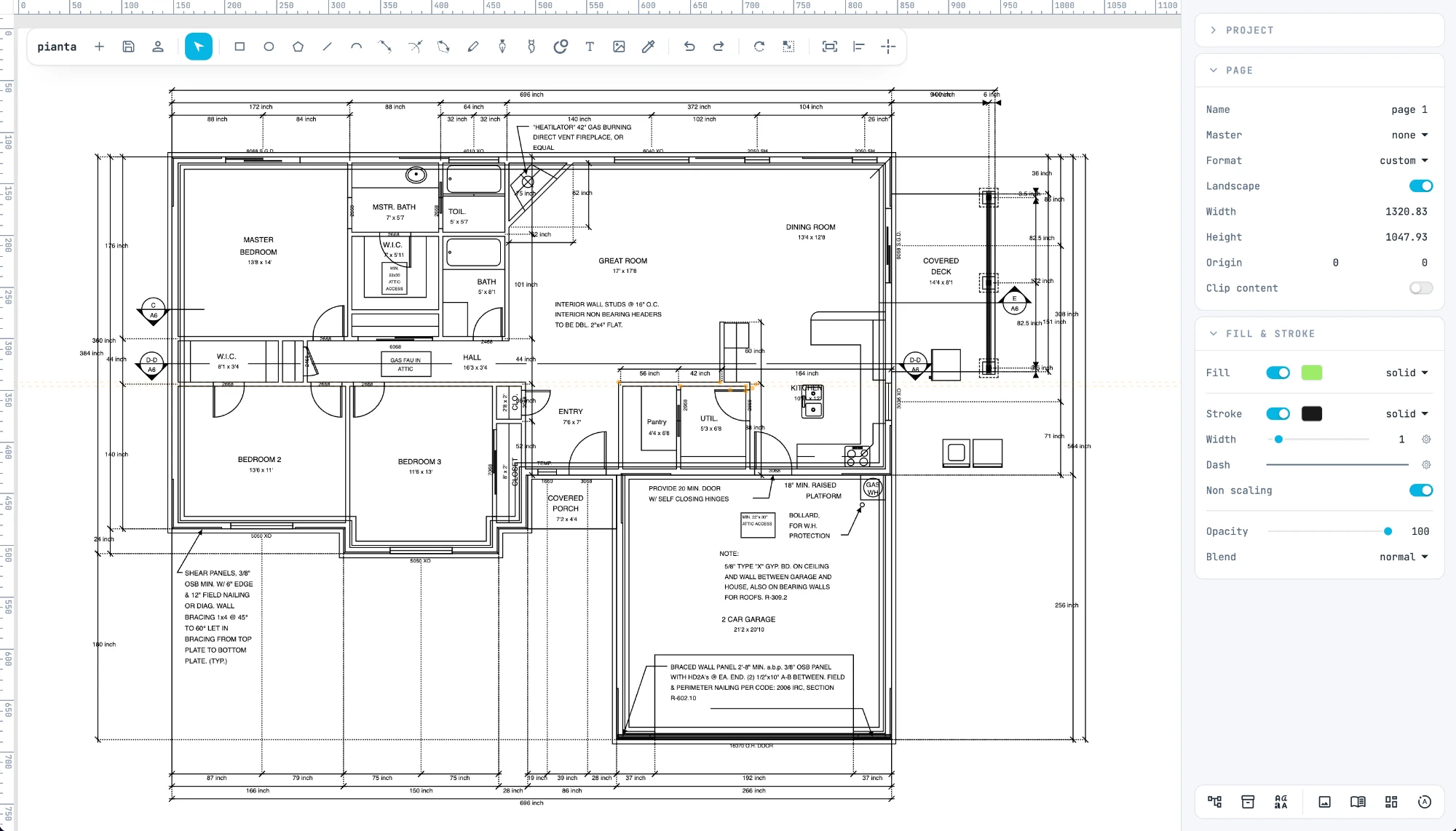Click the green fill color swatch
The width and height of the screenshot is (1456, 831).
[x=1312, y=373]
